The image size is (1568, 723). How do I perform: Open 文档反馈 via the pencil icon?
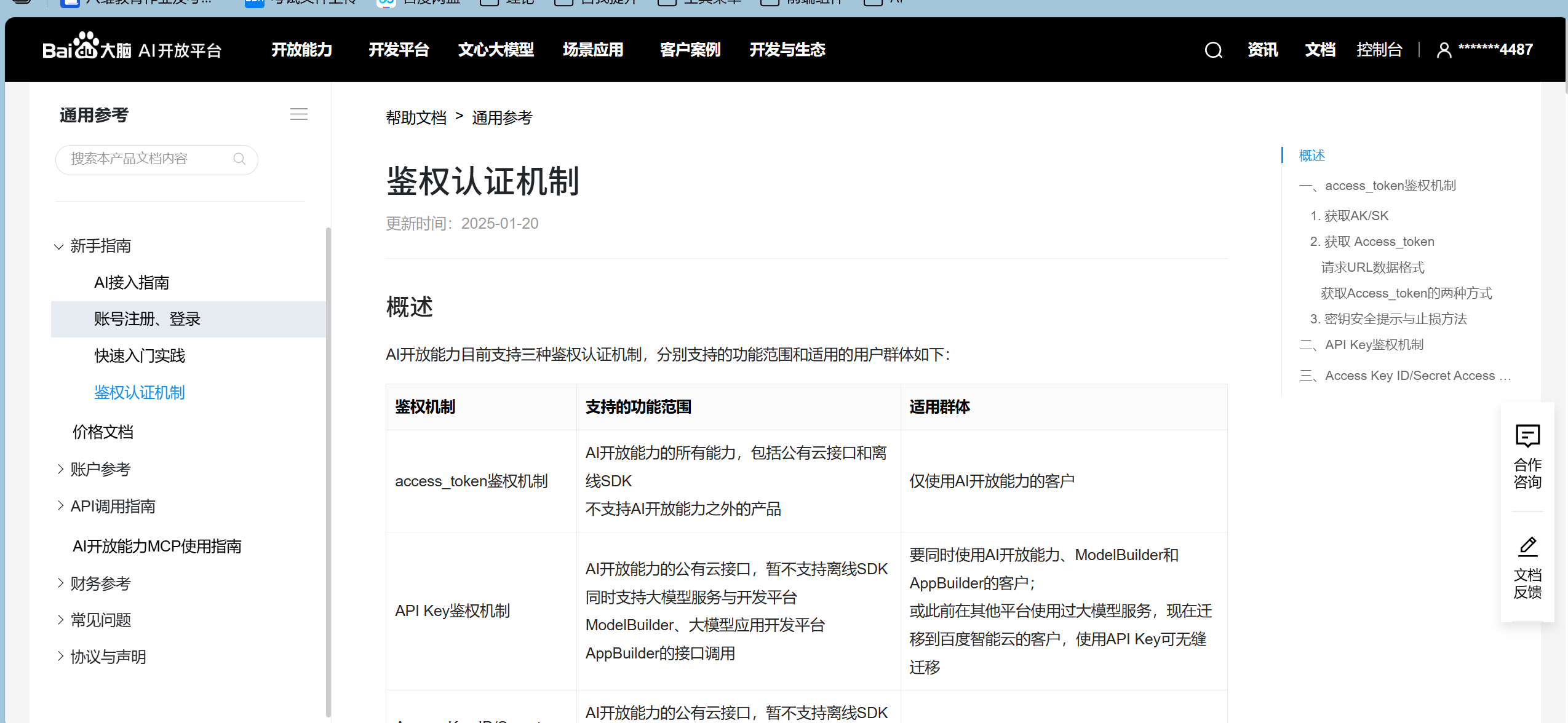pyautogui.click(x=1527, y=546)
